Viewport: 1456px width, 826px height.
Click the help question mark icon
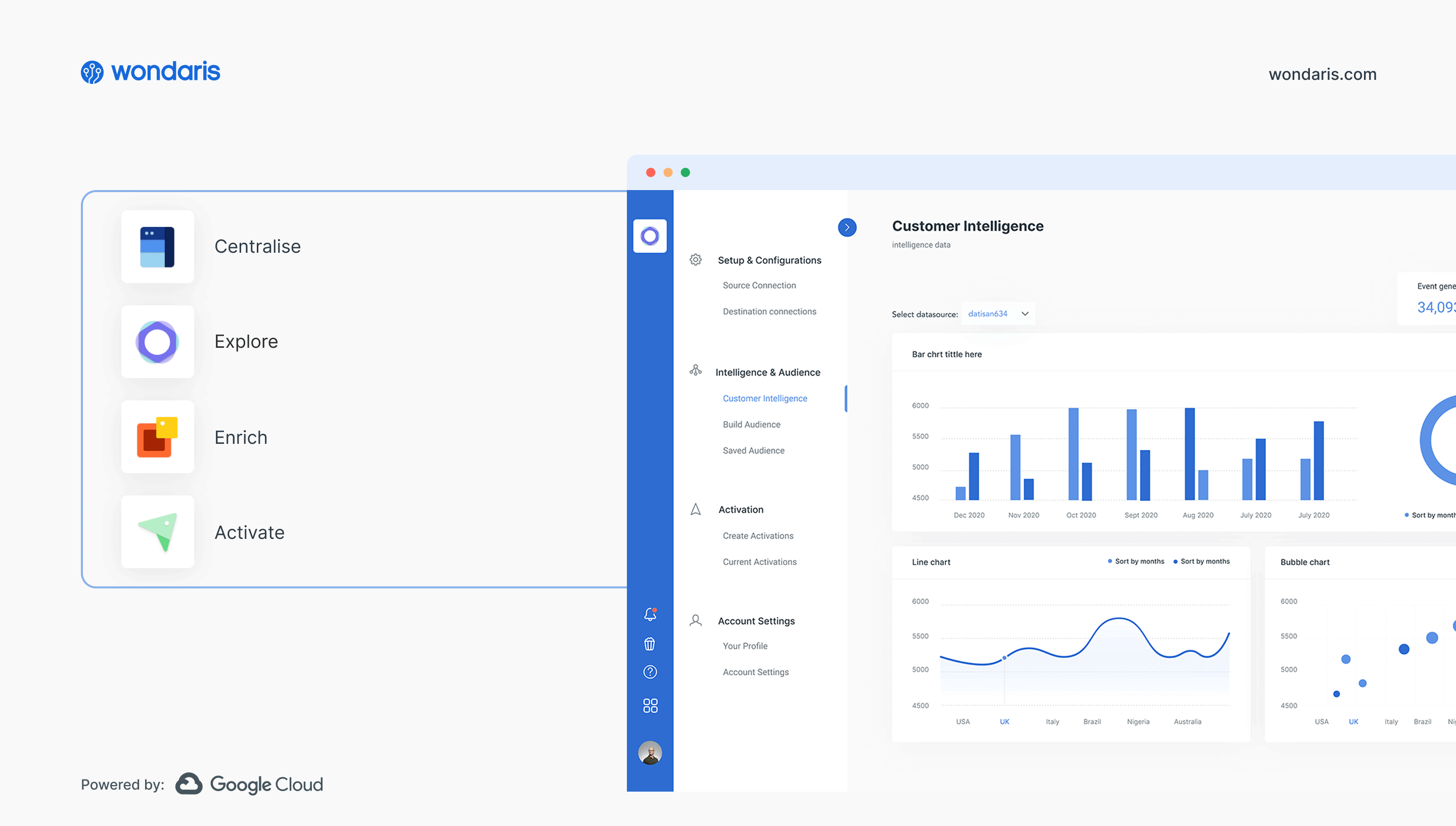(x=650, y=672)
